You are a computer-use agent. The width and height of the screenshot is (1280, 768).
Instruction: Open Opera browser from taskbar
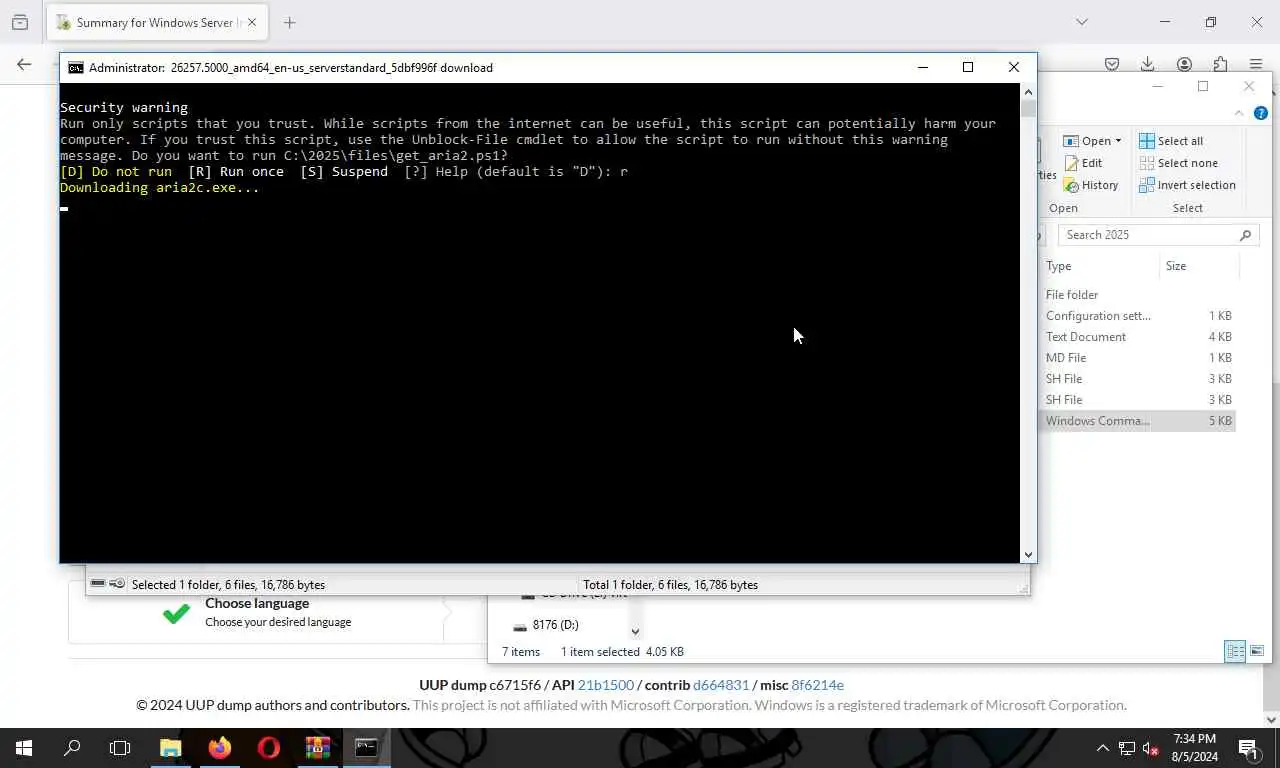(268, 748)
